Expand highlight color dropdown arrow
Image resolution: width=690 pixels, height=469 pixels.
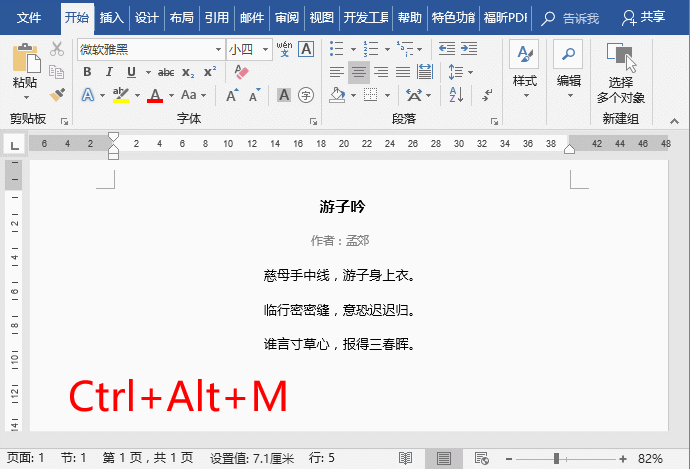(x=137, y=95)
